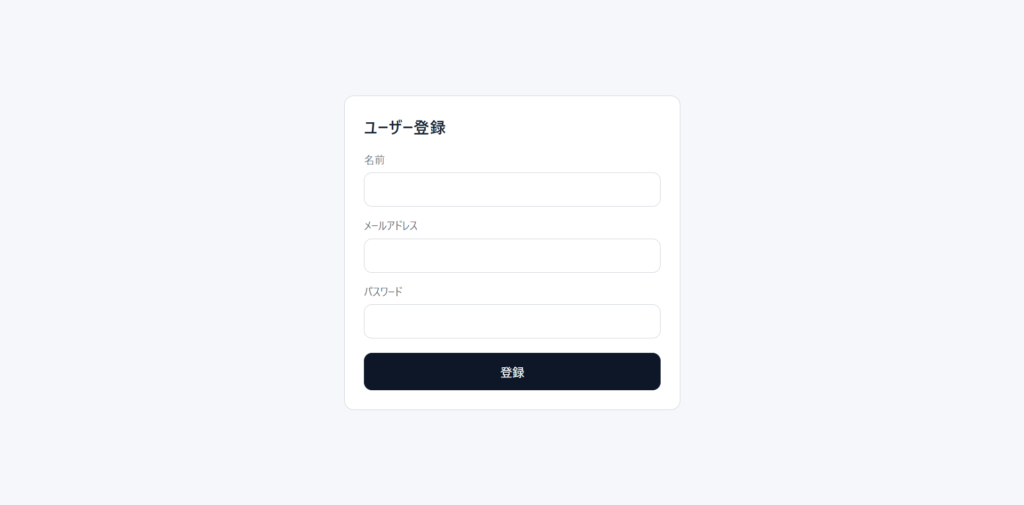Focus the メールアドレス text box
The height and width of the screenshot is (505, 1024).
click(512, 256)
